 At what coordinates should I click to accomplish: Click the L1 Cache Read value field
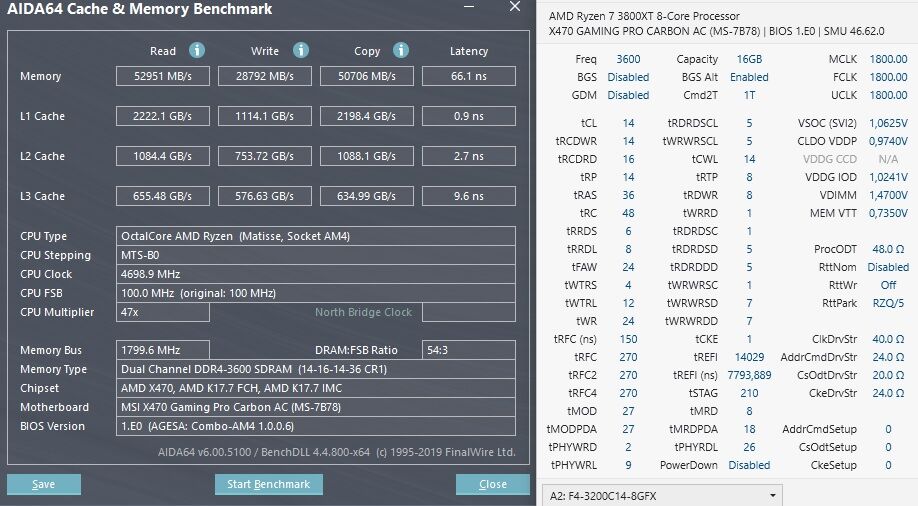[162, 116]
